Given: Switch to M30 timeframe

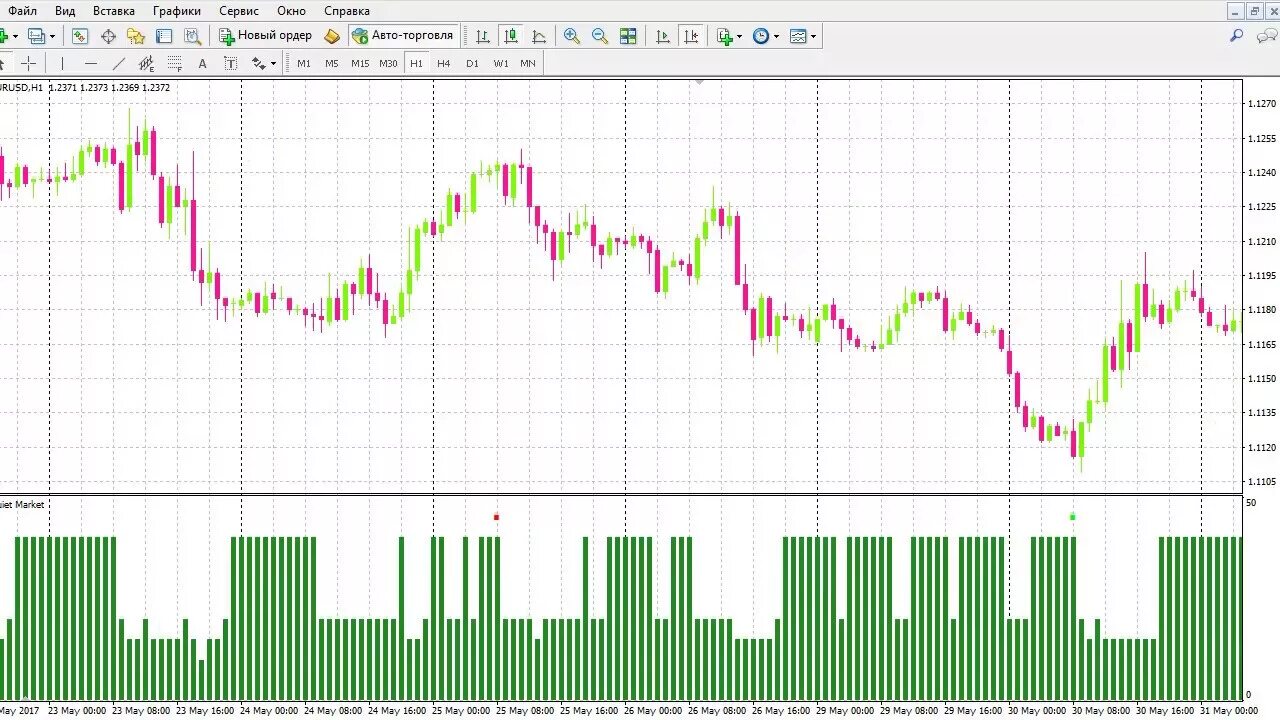Looking at the screenshot, I should pos(388,63).
